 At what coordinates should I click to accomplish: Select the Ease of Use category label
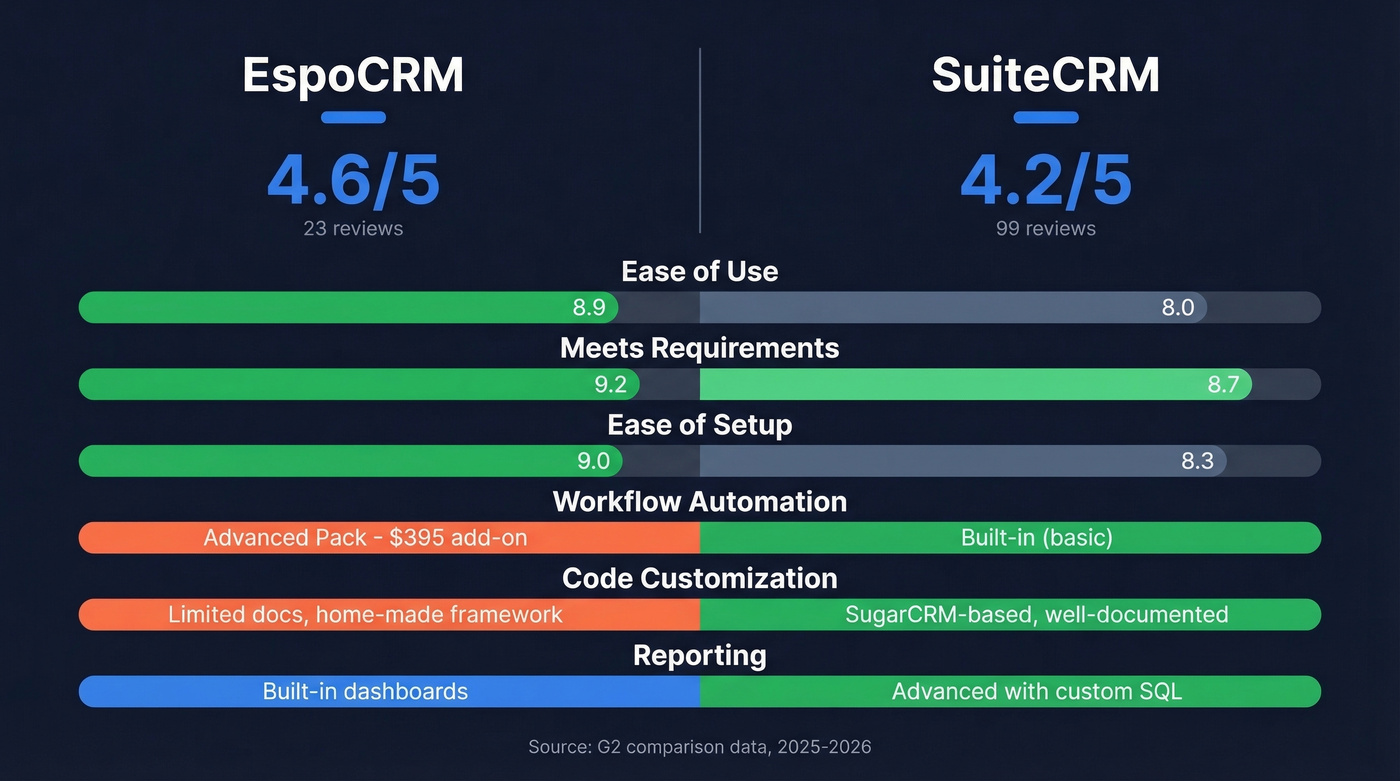(699, 270)
